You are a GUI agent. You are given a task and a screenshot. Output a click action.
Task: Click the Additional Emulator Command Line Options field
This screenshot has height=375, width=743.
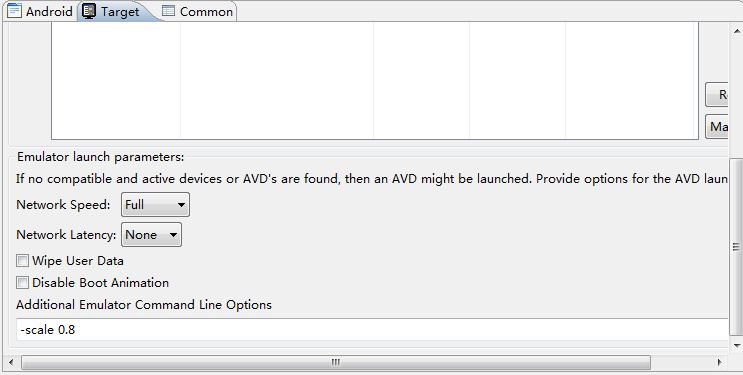372,329
